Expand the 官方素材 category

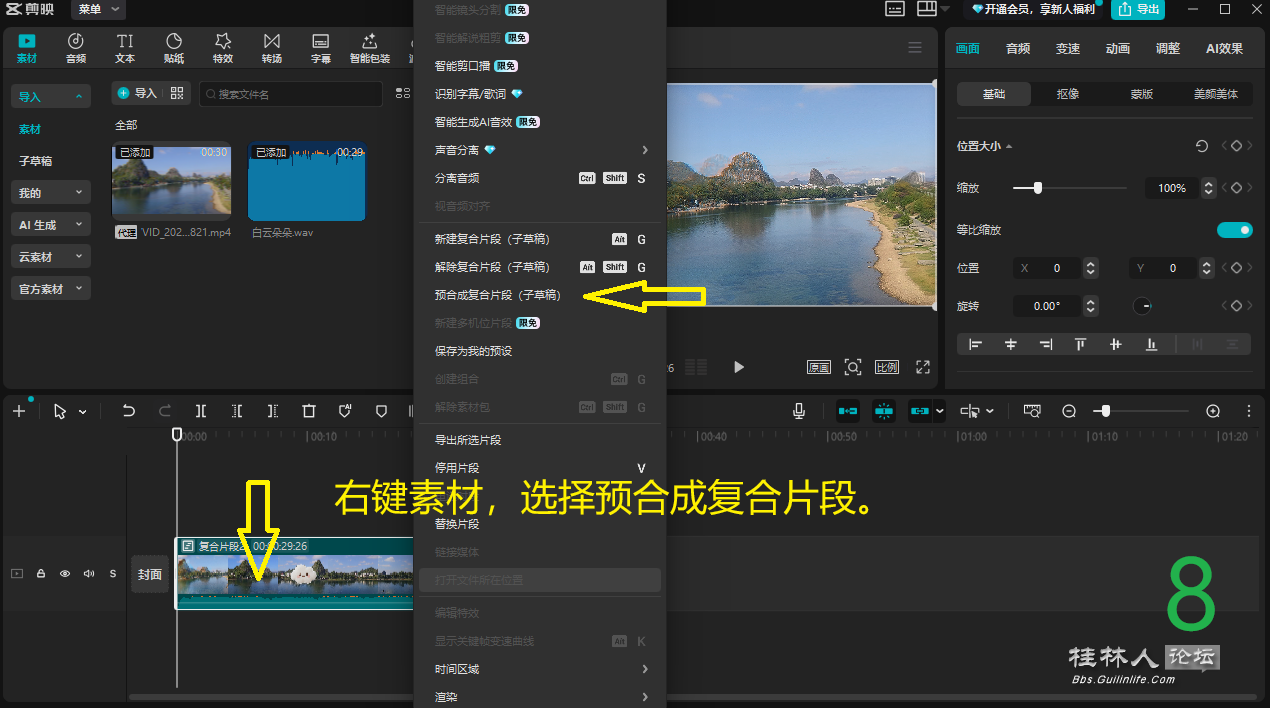50,289
